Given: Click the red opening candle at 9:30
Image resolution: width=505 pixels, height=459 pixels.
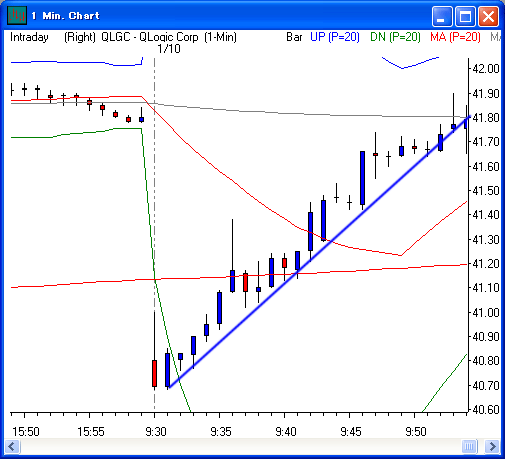Looking at the screenshot, I should (x=154, y=373).
